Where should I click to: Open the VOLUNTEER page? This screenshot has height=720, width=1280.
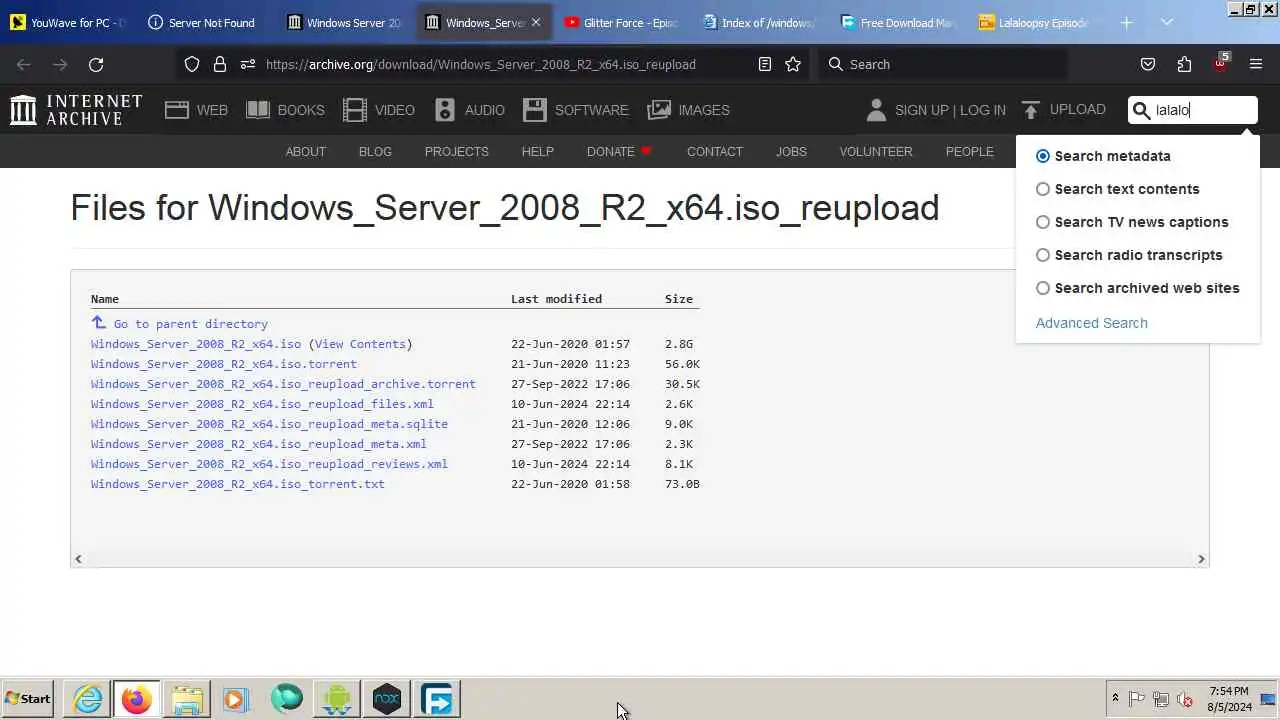click(x=876, y=152)
